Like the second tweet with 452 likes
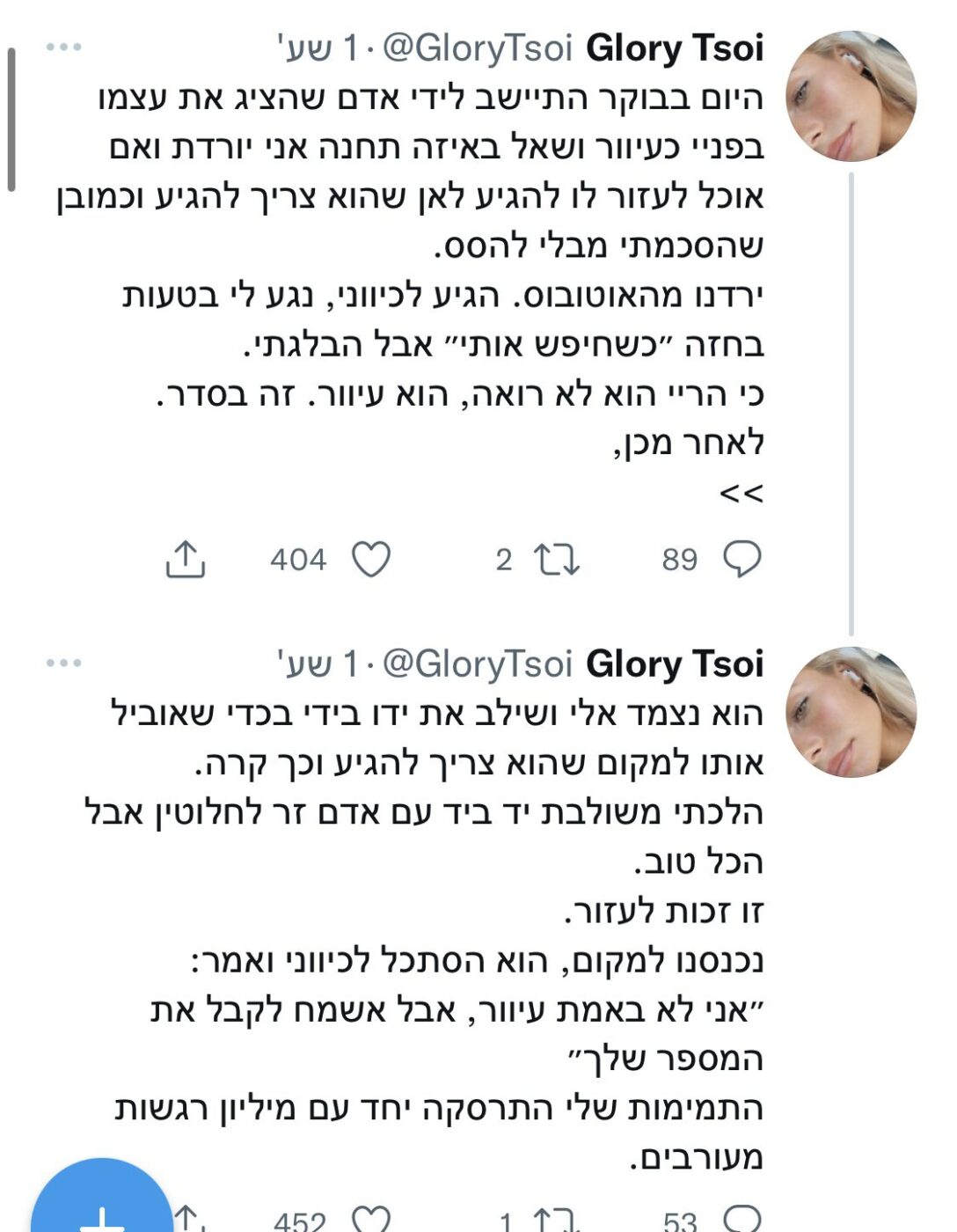The image size is (957, 1232). click(370, 1219)
